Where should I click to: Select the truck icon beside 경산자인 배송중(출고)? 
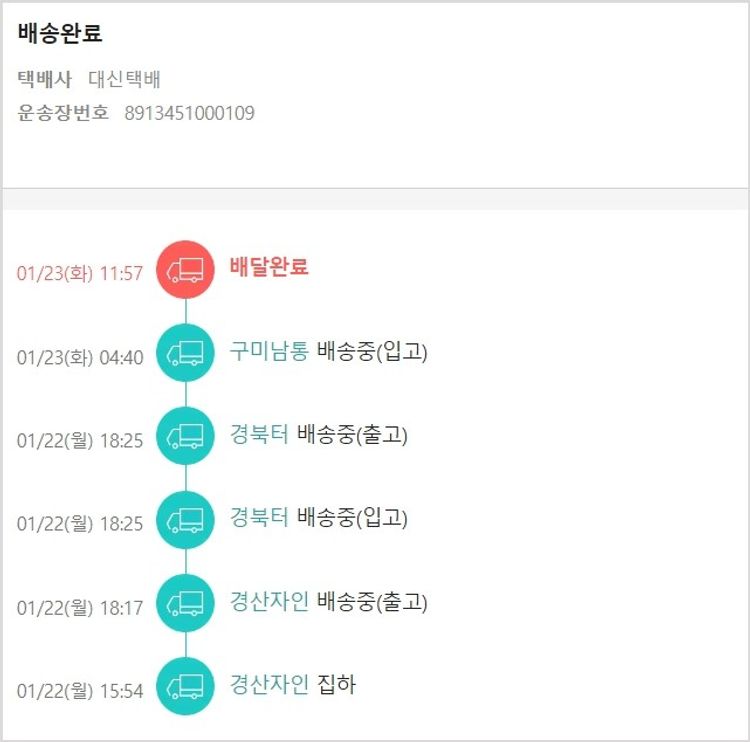(x=185, y=603)
